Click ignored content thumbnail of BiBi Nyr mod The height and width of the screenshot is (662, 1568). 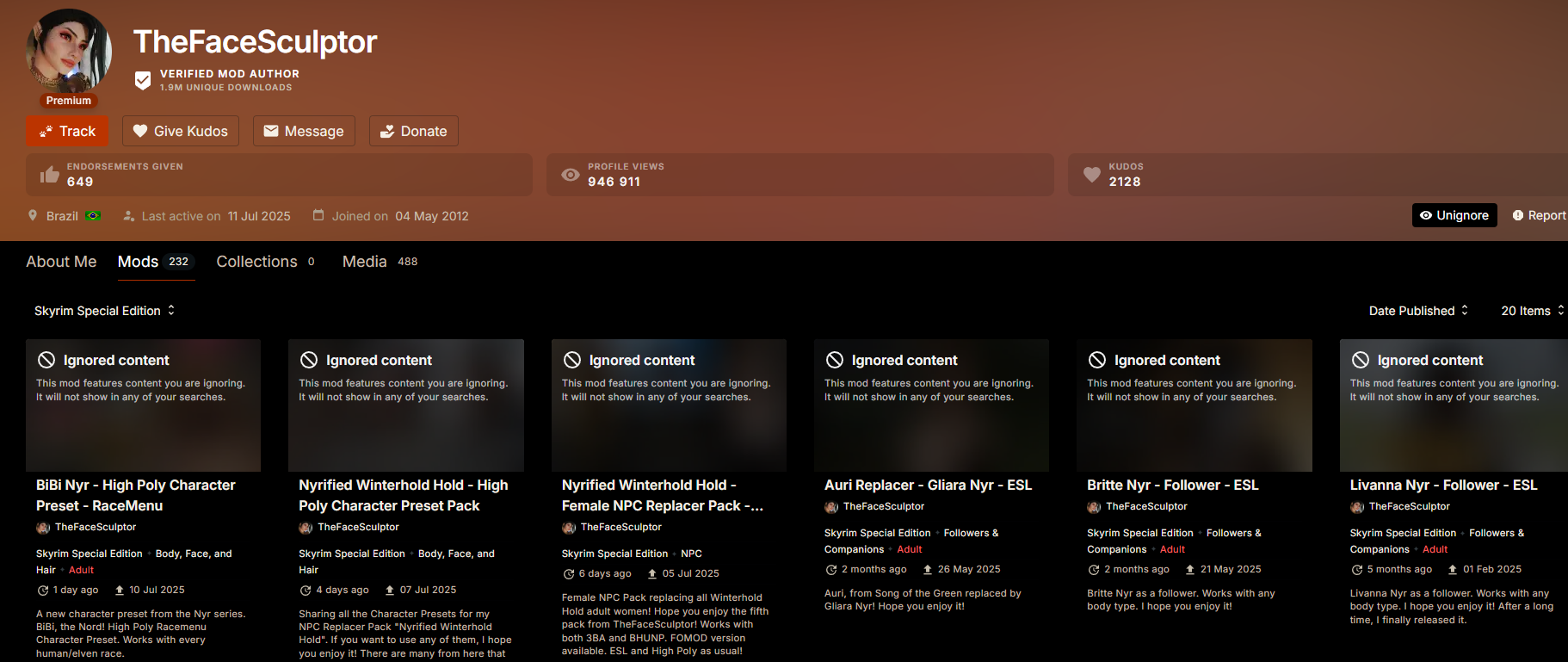click(143, 405)
